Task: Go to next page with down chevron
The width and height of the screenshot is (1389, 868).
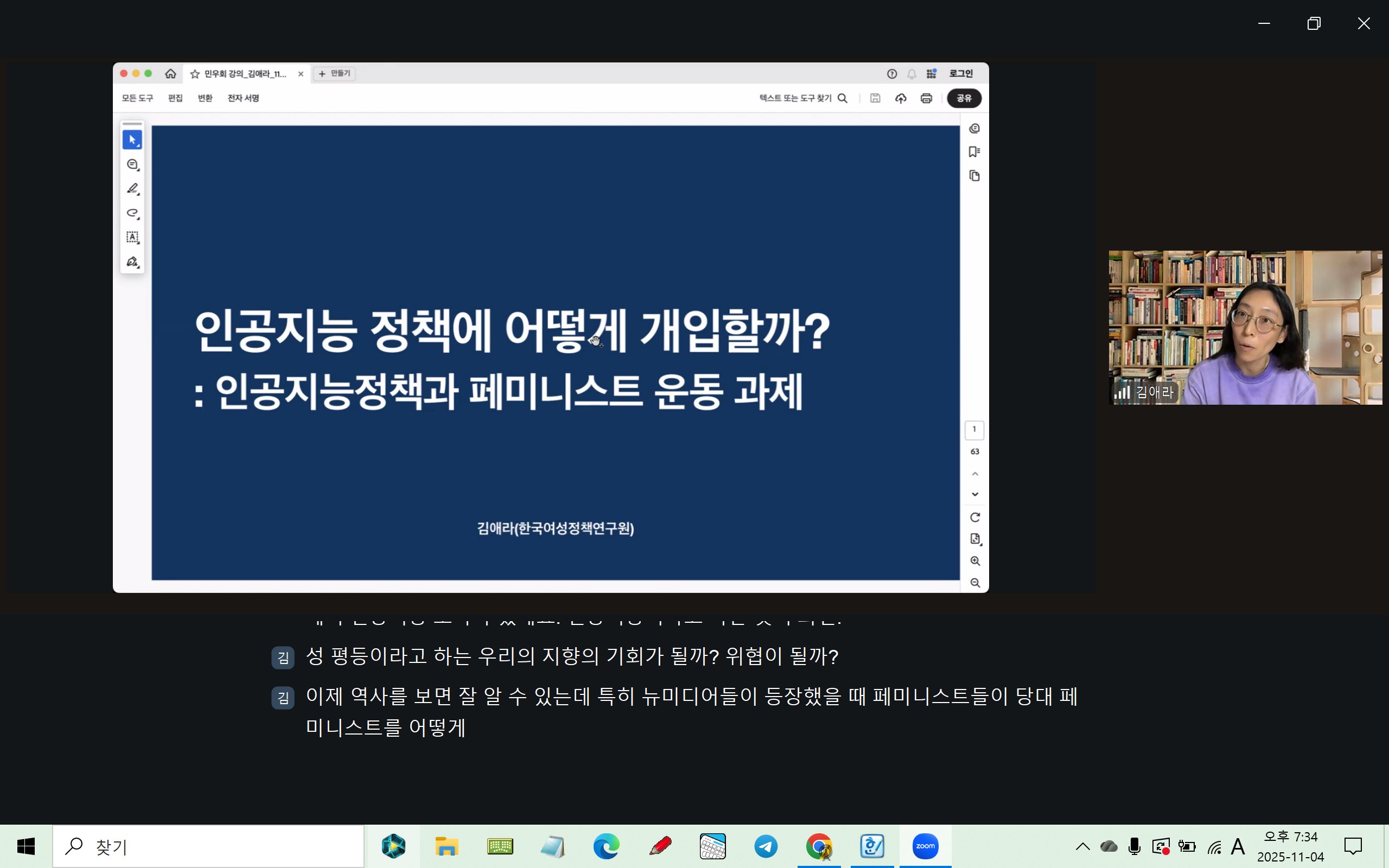Action: tap(974, 494)
